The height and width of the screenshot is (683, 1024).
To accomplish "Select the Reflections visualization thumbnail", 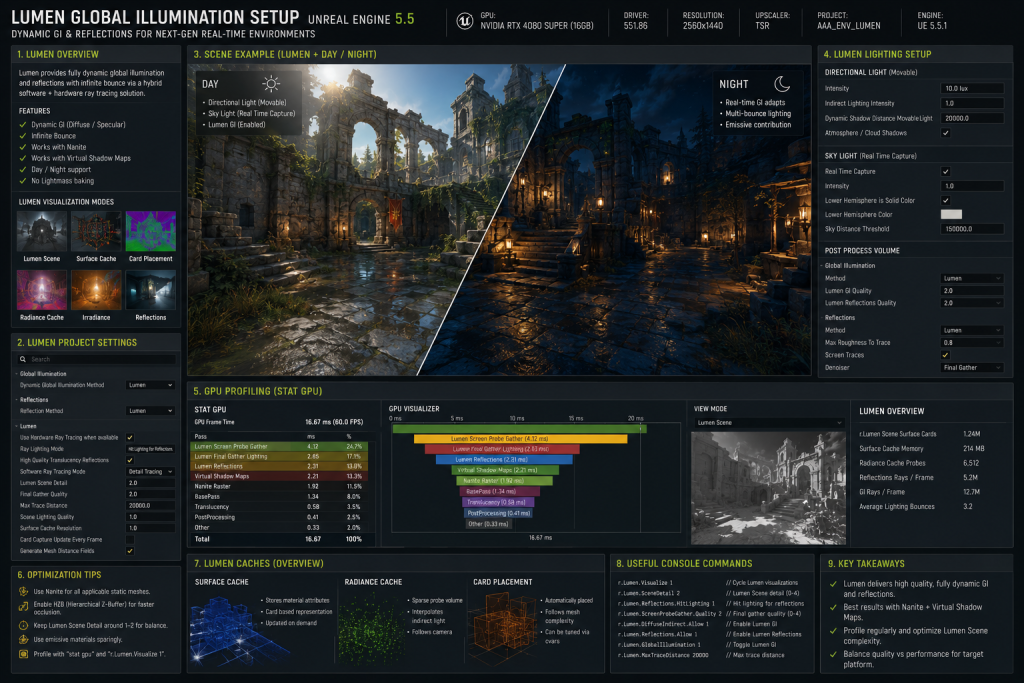I will click(x=151, y=290).
